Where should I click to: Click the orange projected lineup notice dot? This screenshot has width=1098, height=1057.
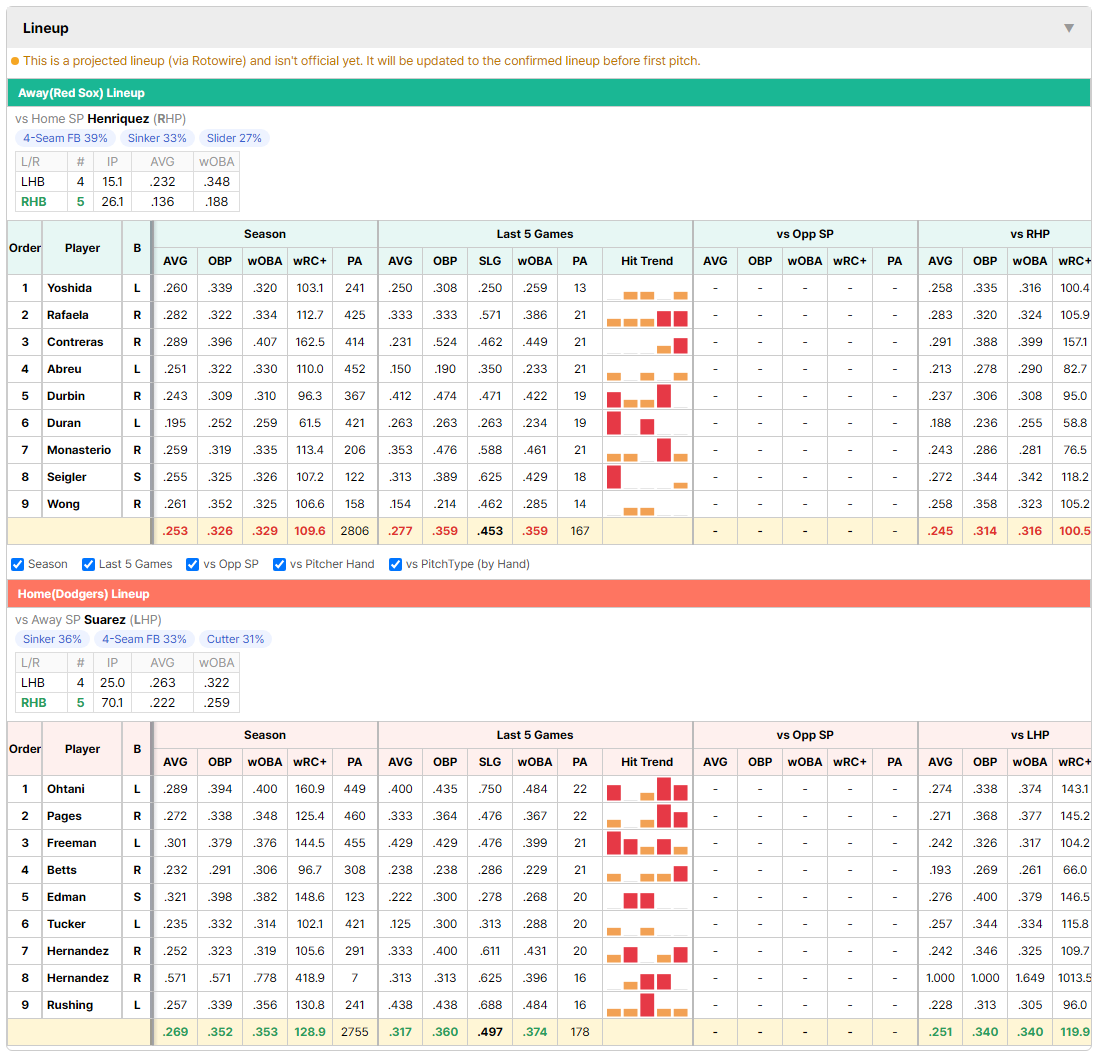[x=15, y=61]
